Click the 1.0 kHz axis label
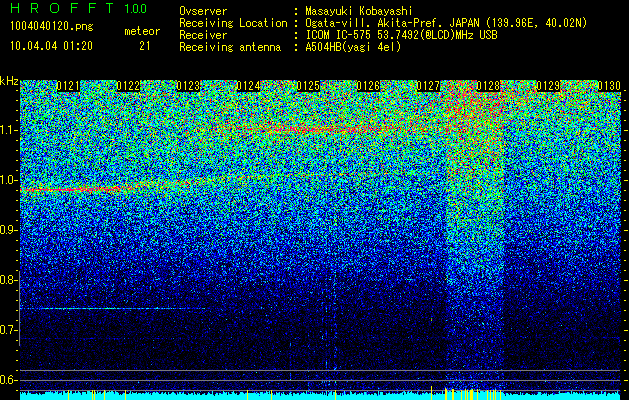Screen dimensions: 629x400 (x=9, y=180)
